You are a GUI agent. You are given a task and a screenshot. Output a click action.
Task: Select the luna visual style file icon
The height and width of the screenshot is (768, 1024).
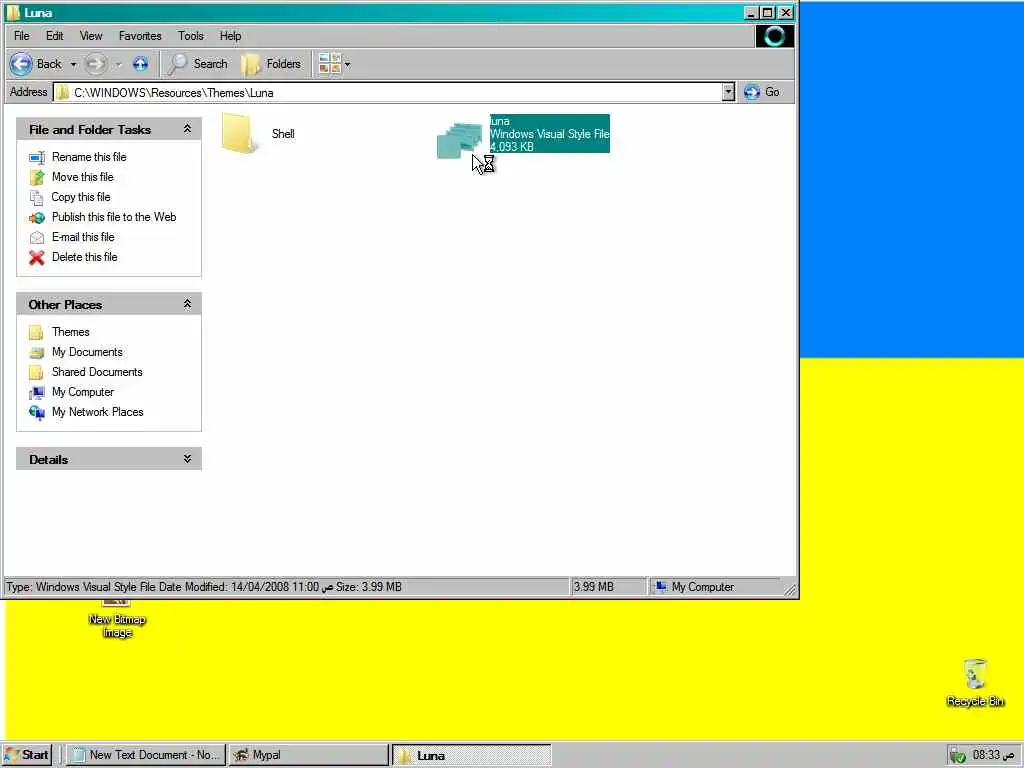pos(460,138)
